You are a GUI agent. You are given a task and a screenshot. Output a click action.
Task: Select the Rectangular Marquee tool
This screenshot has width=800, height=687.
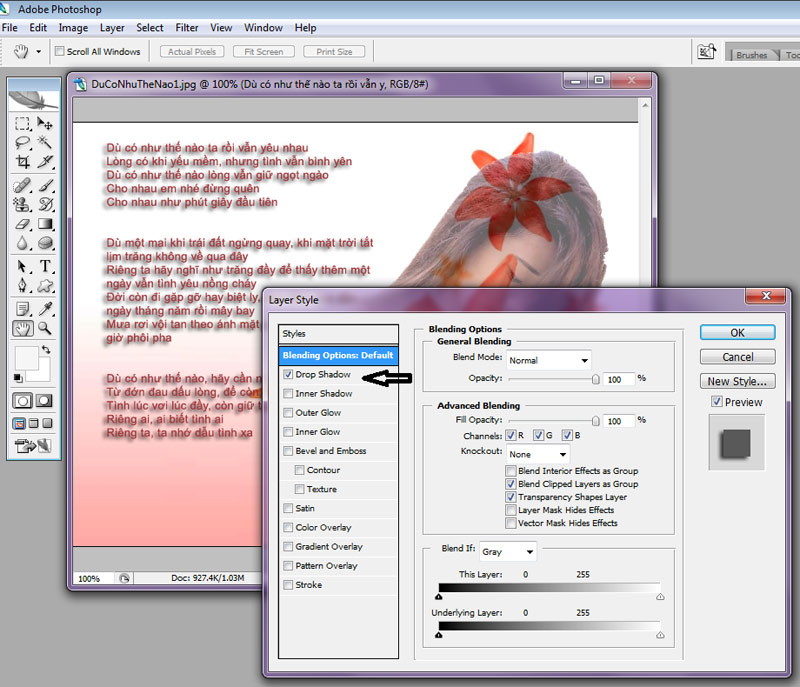[22, 124]
